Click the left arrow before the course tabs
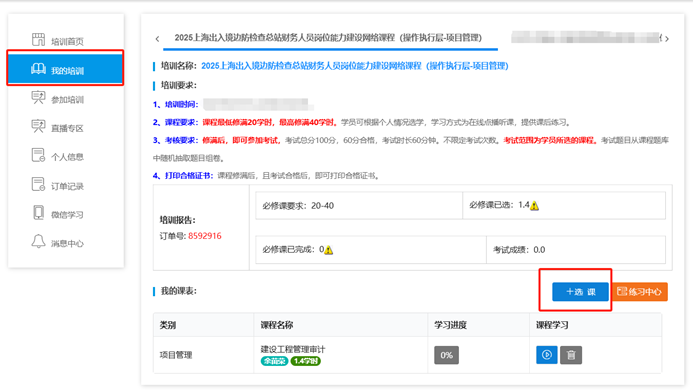The image size is (693, 390). click(x=157, y=39)
